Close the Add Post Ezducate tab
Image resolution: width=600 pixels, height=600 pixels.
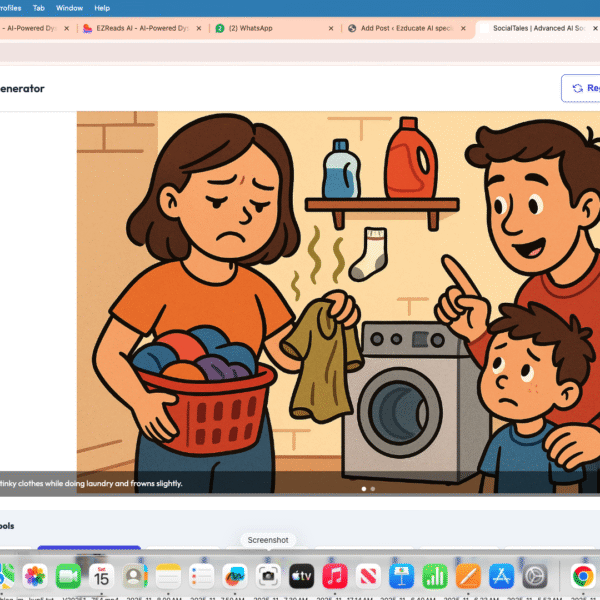pyautogui.click(x=463, y=28)
